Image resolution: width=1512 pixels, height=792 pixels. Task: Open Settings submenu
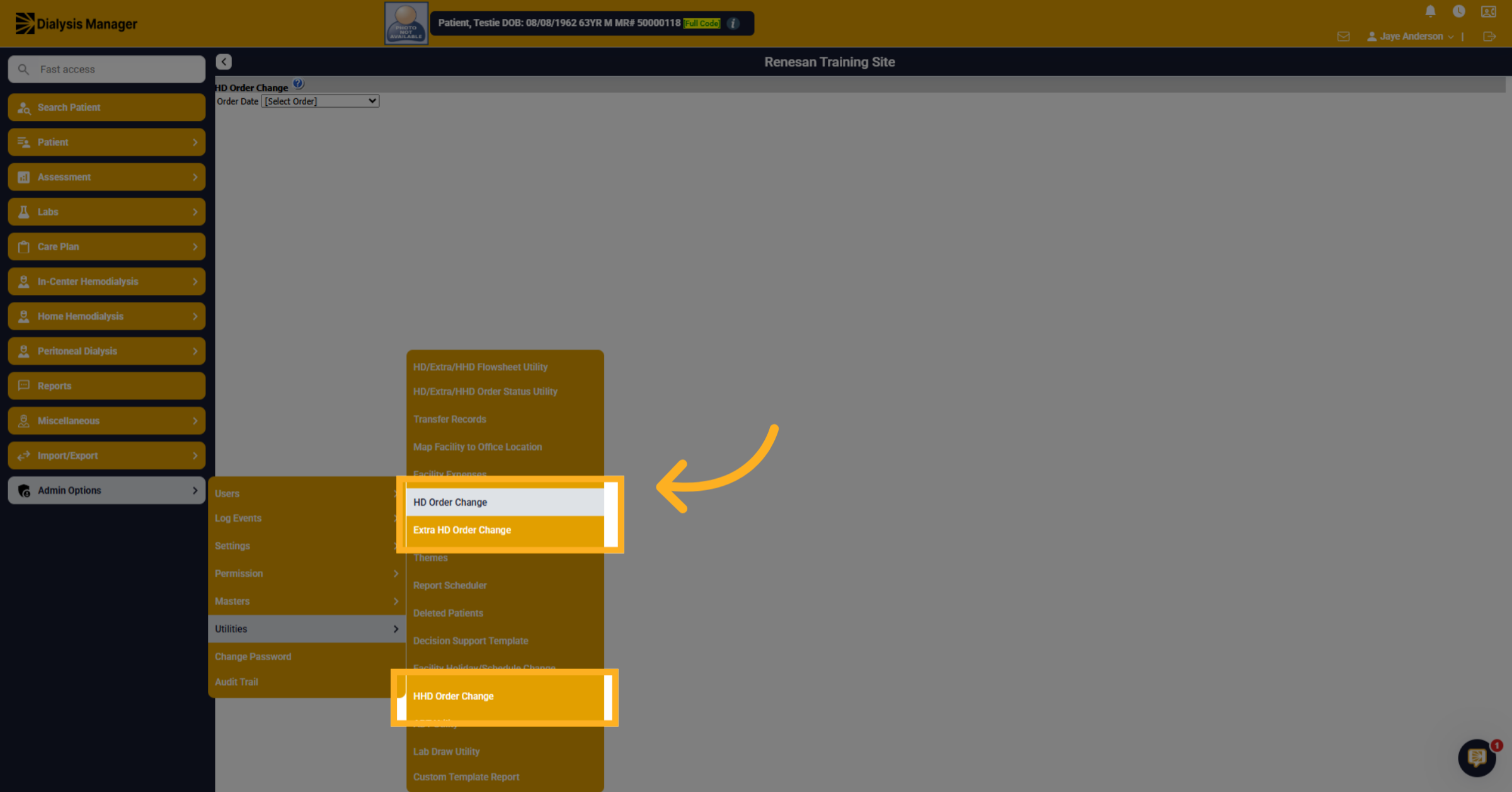[x=307, y=546]
